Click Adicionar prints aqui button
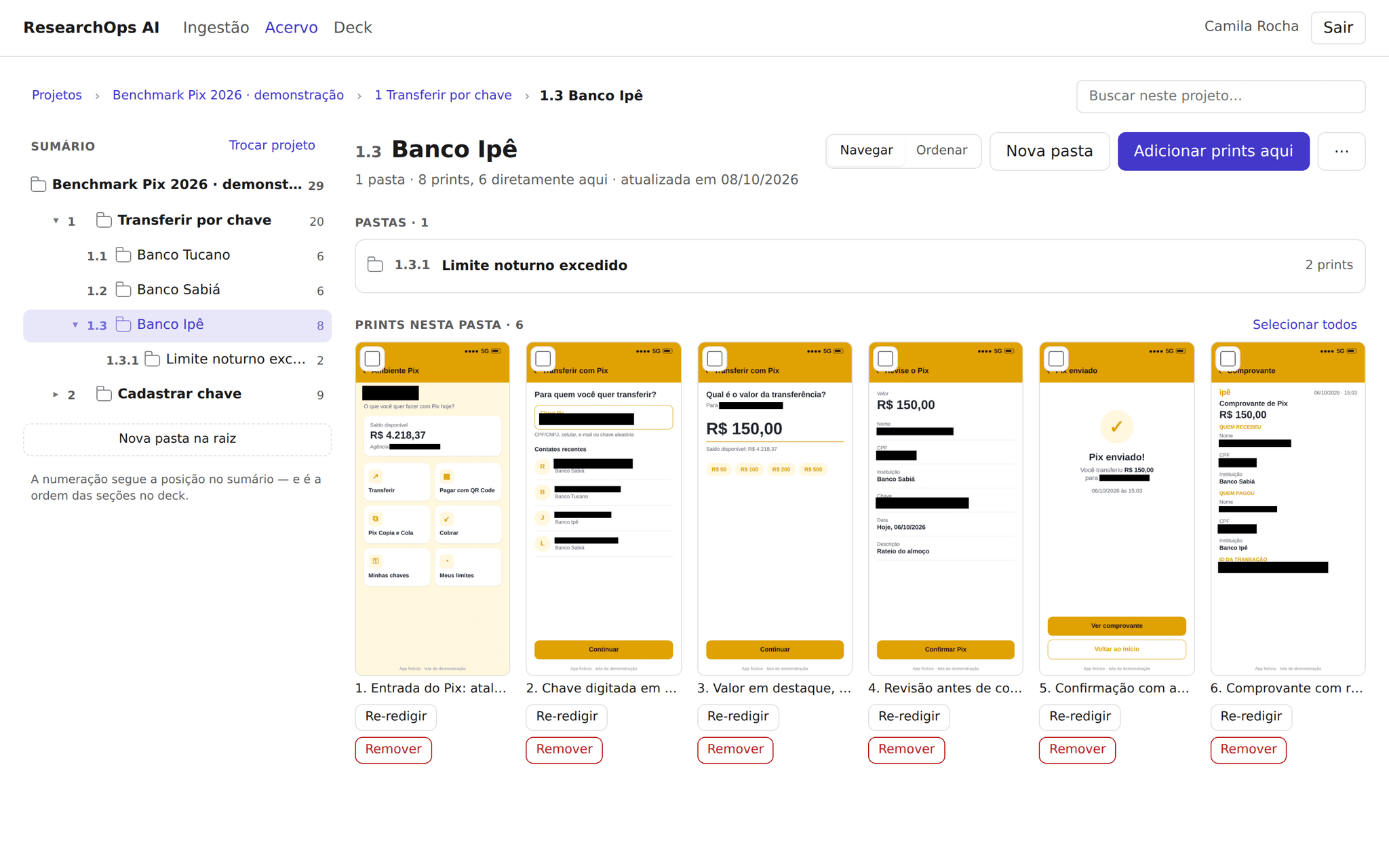The image size is (1389, 868). (x=1213, y=151)
